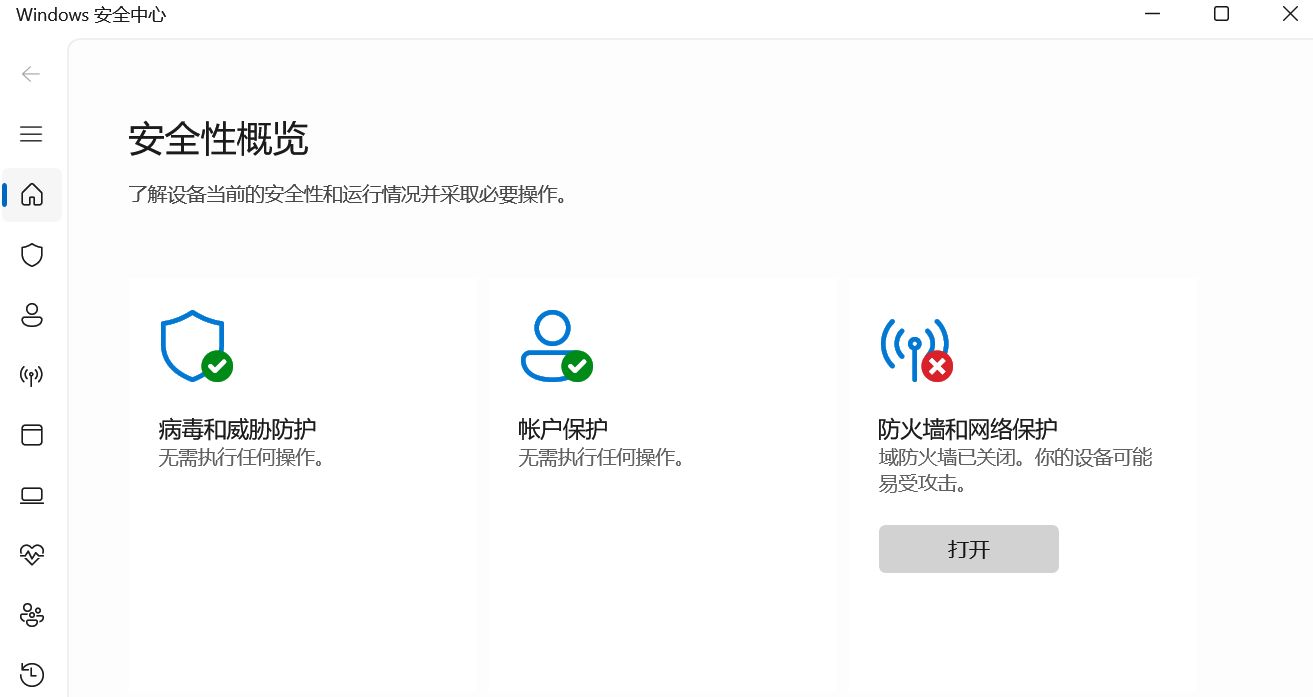Open Family options people sidebar icon
Viewport: 1313px width, 697px height.
tap(32, 614)
